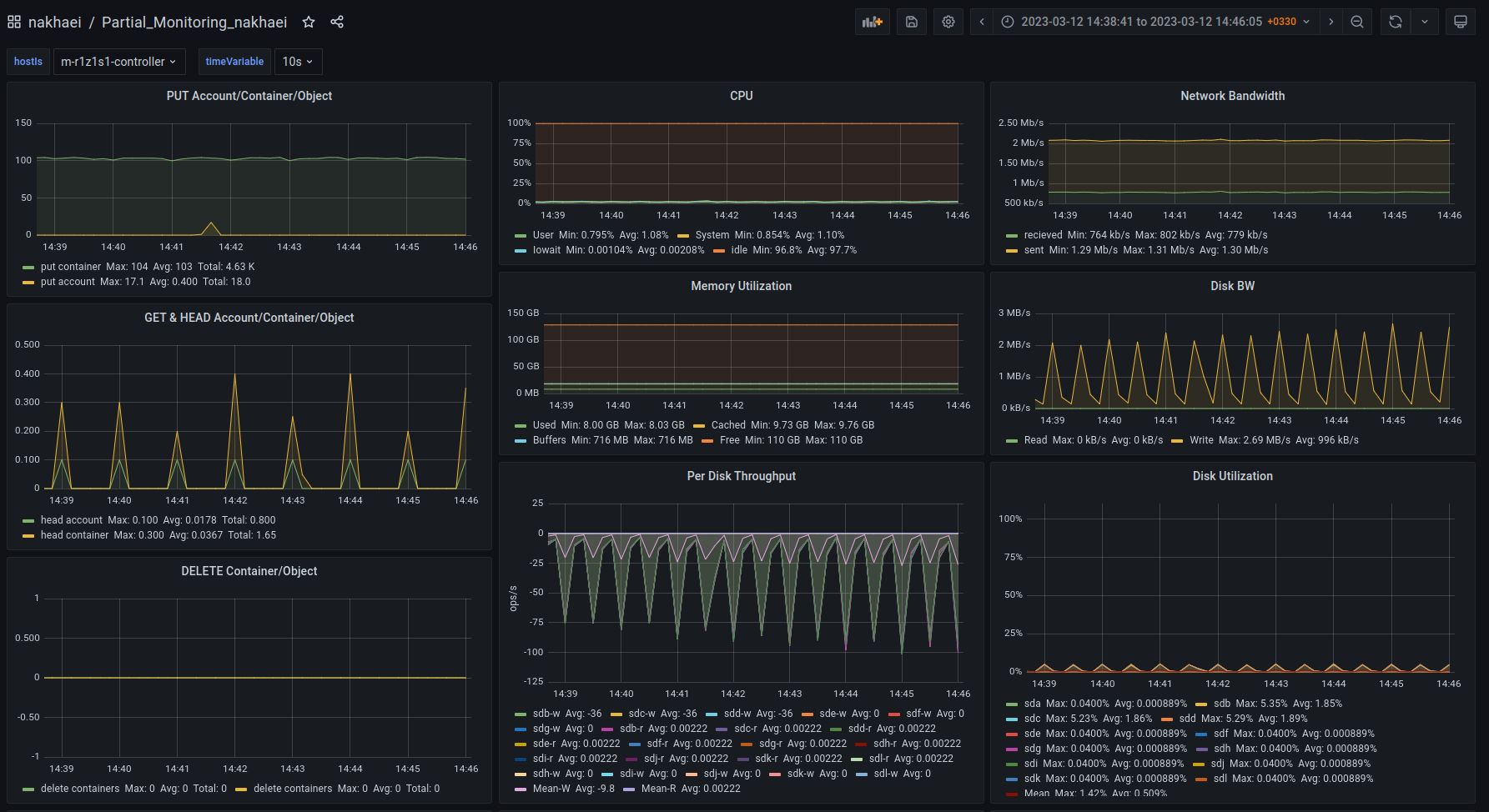Click the Add panel icon

(x=872, y=22)
